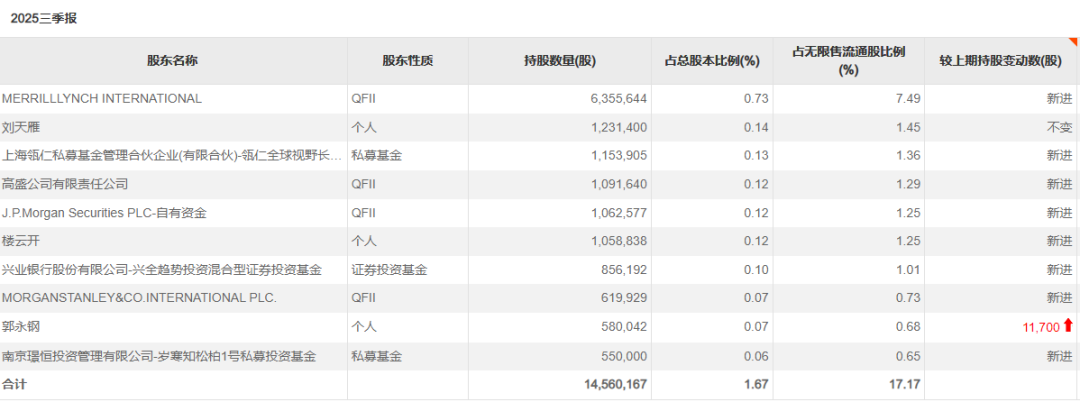Select shareholder 刘天雁
The height and width of the screenshot is (402, 1080).
(20, 127)
